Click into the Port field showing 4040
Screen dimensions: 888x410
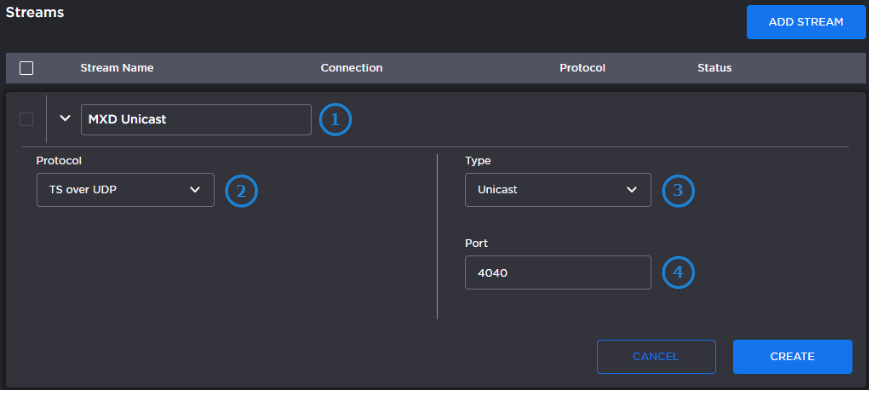click(x=557, y=272)
